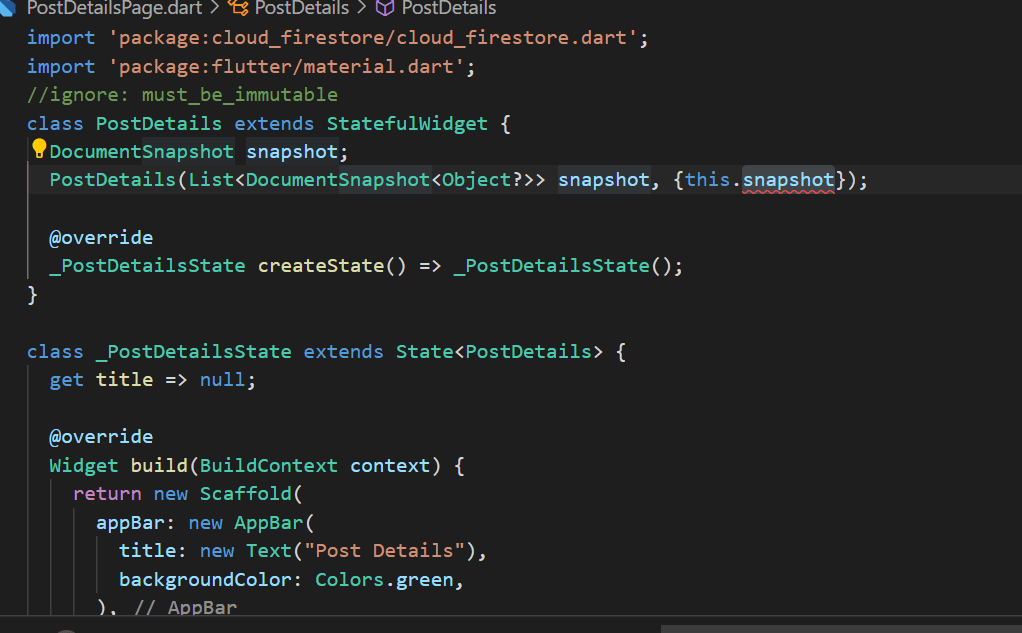Click State<PostDetails> superclass

[499, 352]
